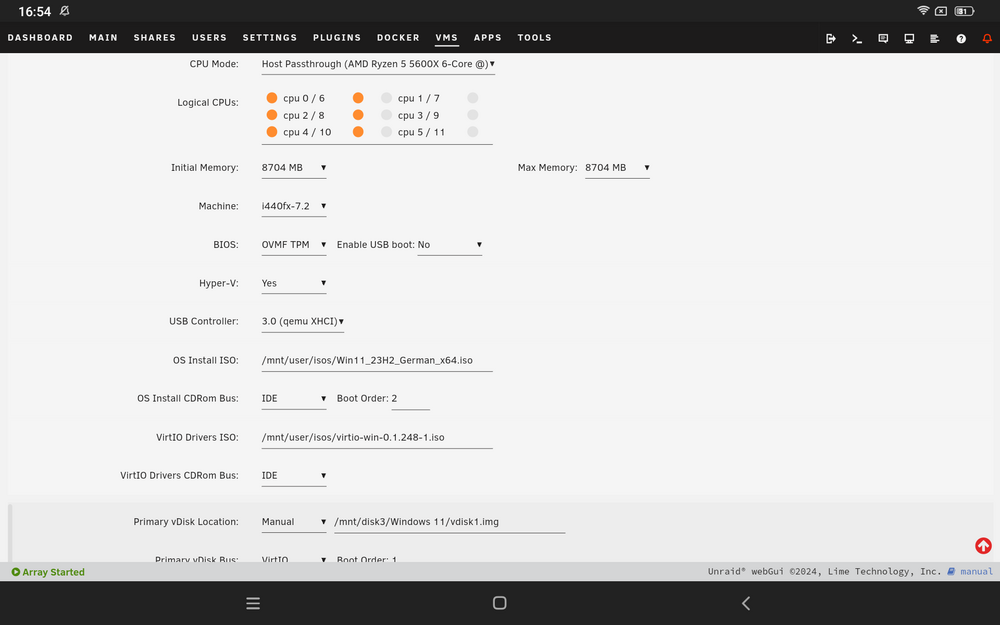Go to the Users tab
The image size is (1000, 625).
[209, 38]
